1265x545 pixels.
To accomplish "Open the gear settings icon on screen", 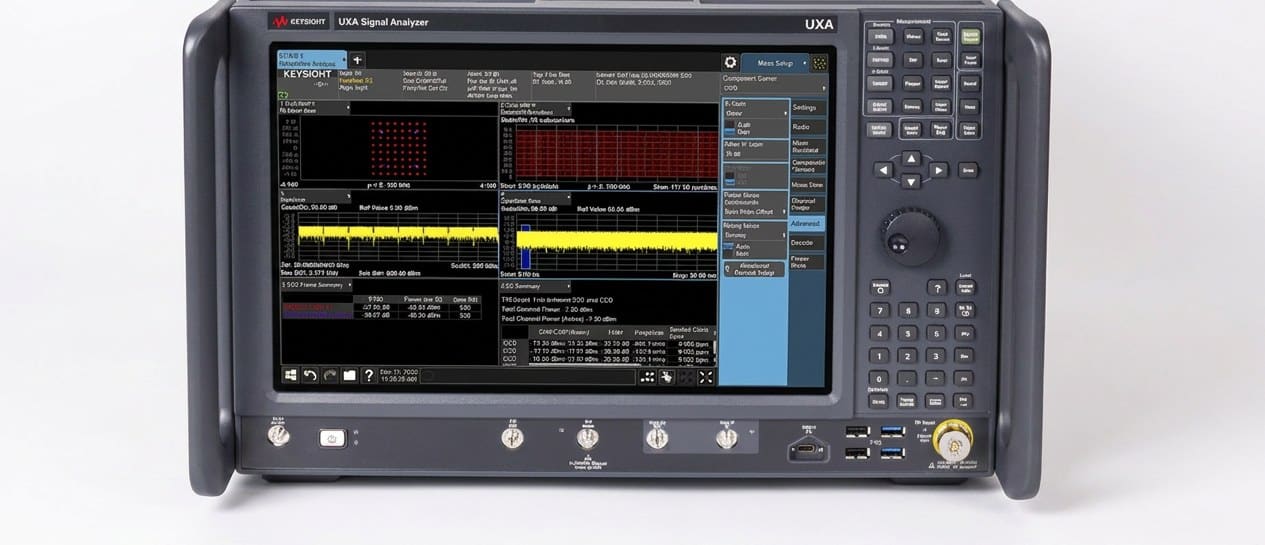I will (730, 62).
